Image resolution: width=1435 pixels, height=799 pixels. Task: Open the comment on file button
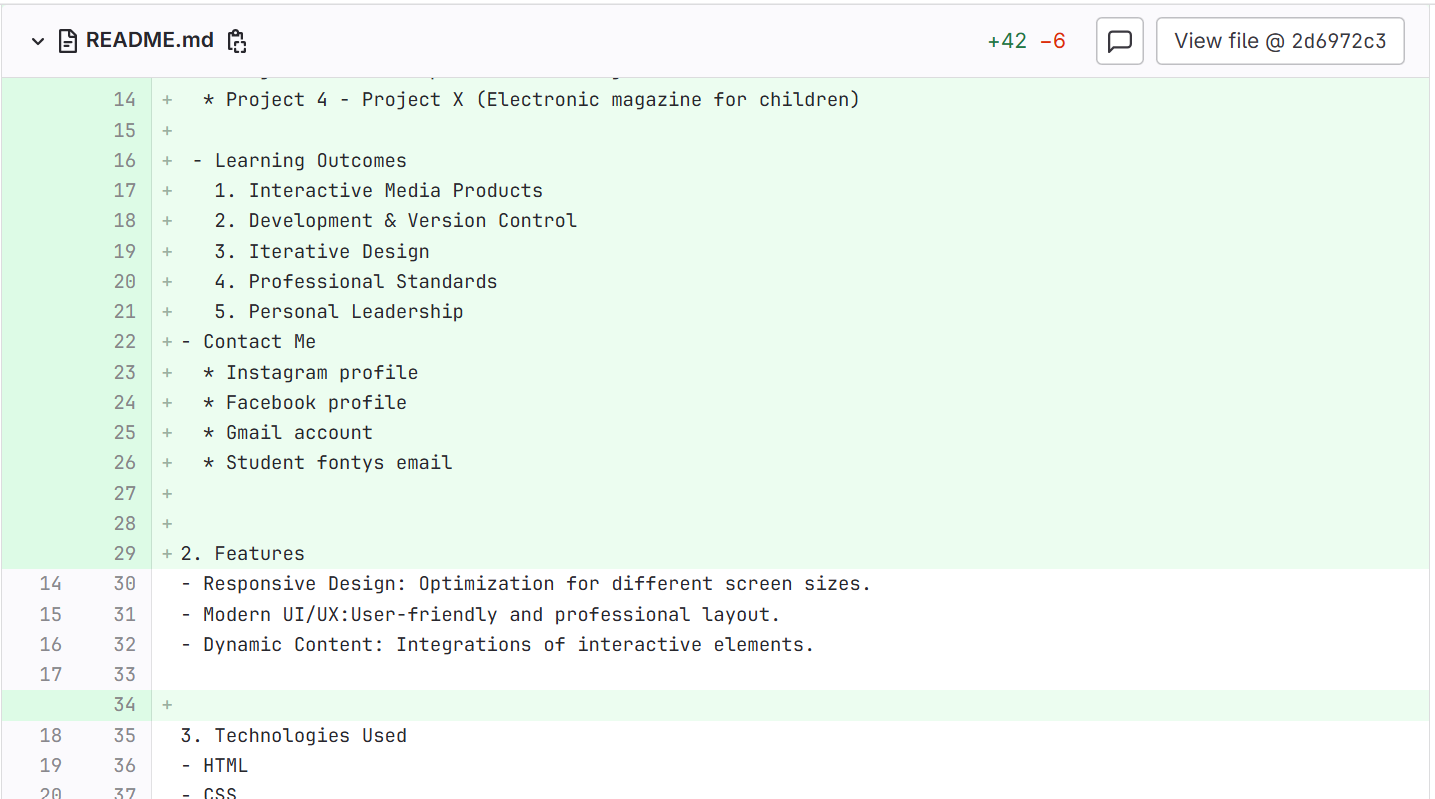1119,41
